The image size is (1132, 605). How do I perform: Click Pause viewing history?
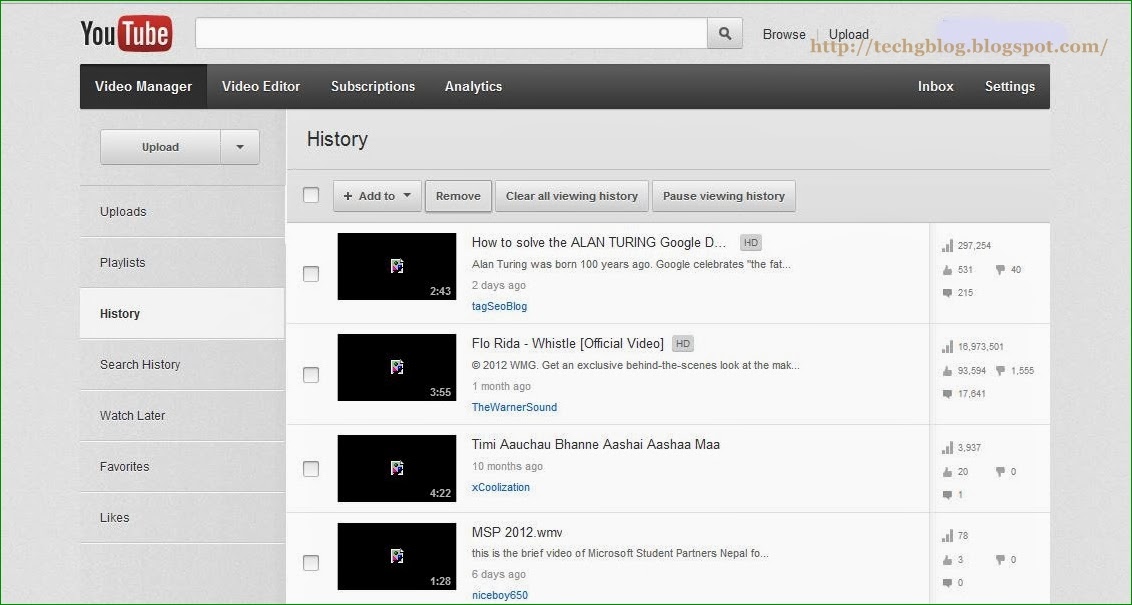(x=724, y=196)
